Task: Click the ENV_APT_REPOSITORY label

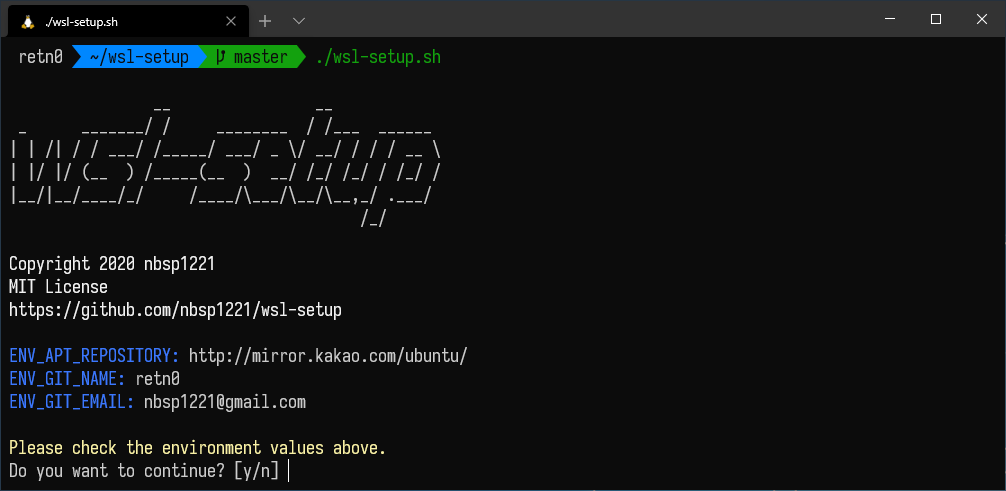Action: [x=94, y=356]
